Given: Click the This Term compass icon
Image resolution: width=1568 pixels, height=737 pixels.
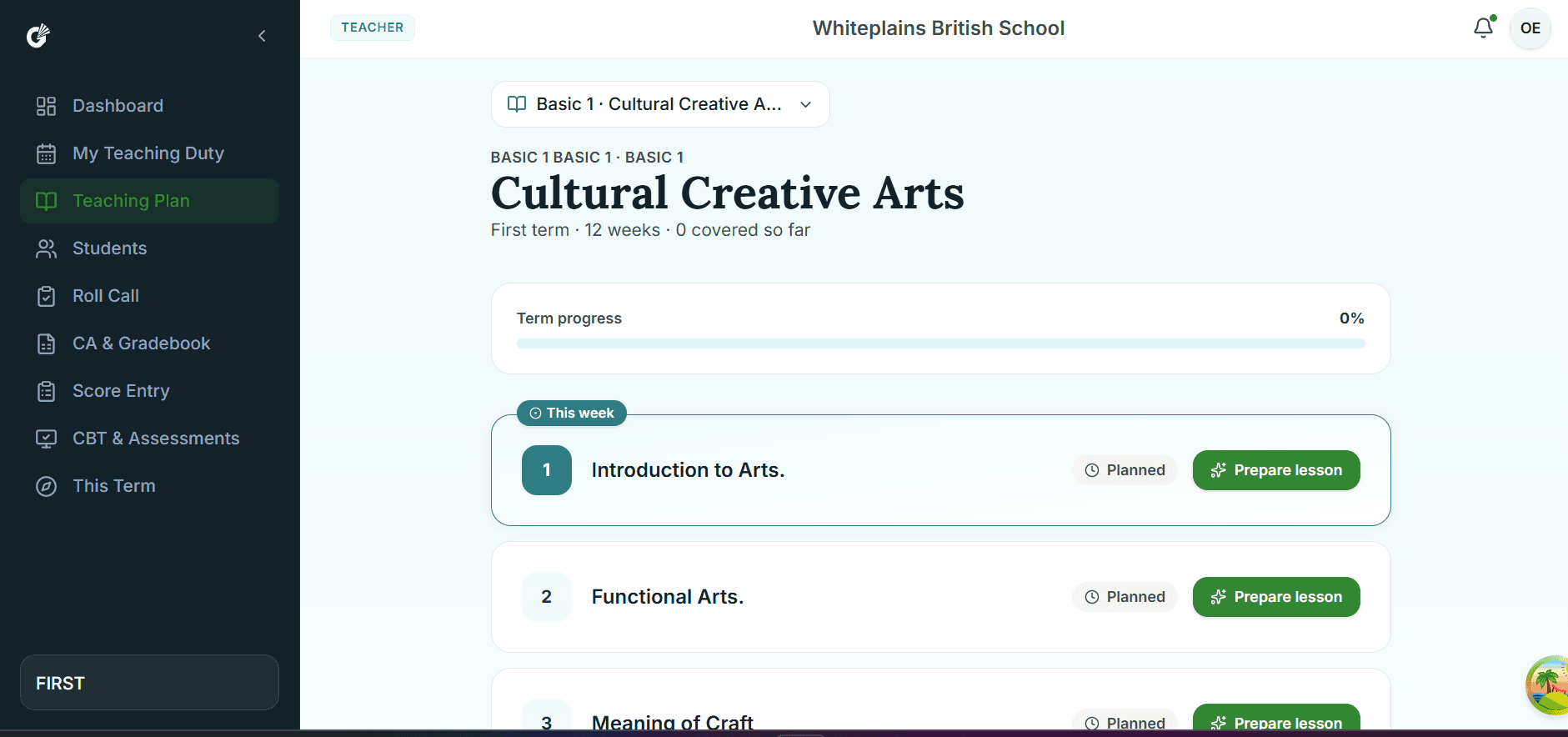Looking at the screenshot, I should [x=46, y=486].
